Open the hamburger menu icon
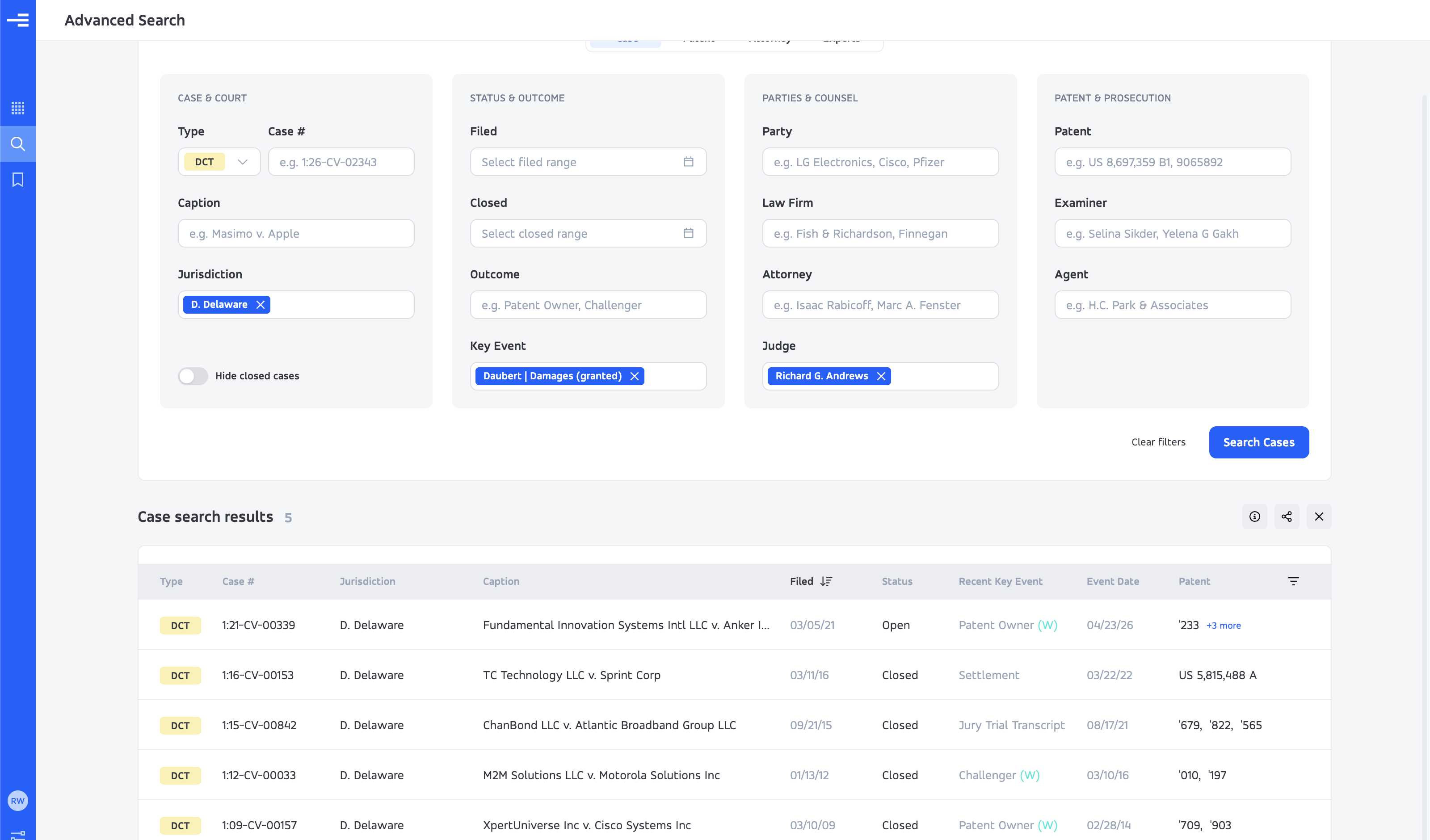Viewport: 1430px width, 840px height. (x=17, y=20)
